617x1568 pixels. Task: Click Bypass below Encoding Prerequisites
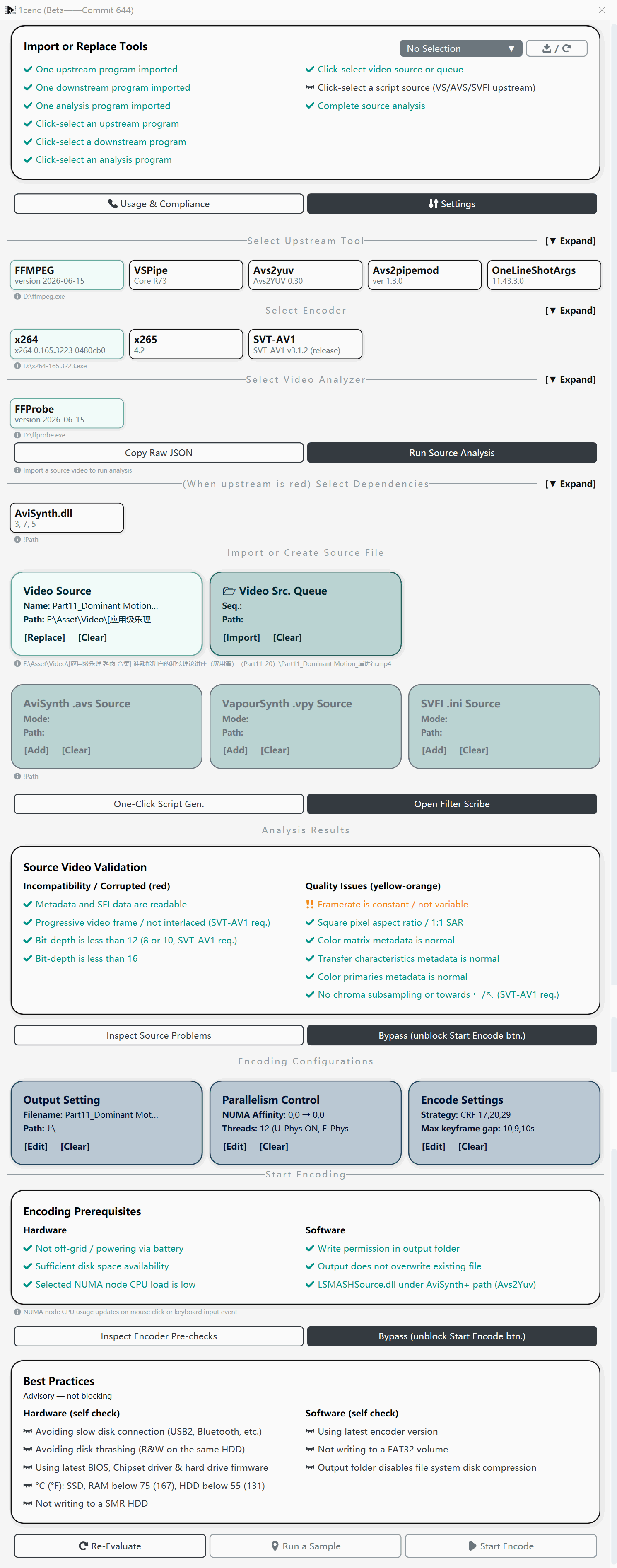tap(451, 1336)
